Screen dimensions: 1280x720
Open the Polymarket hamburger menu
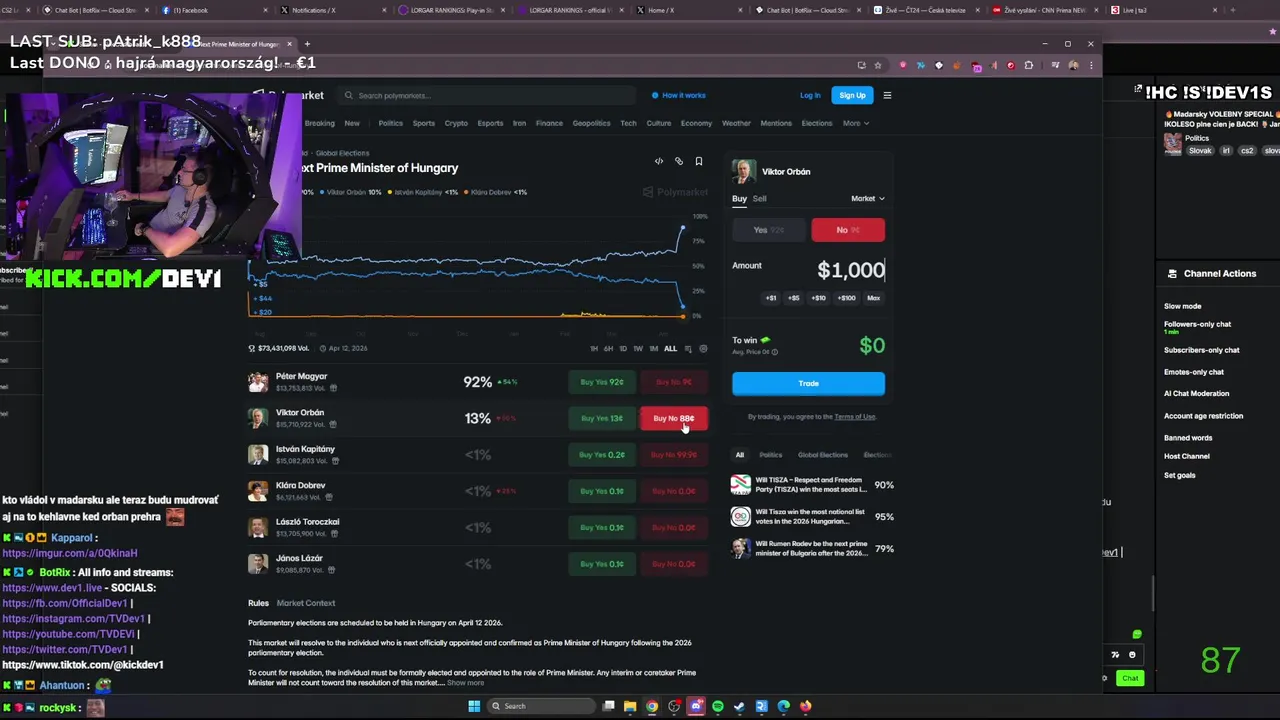(x=887, y=95)
